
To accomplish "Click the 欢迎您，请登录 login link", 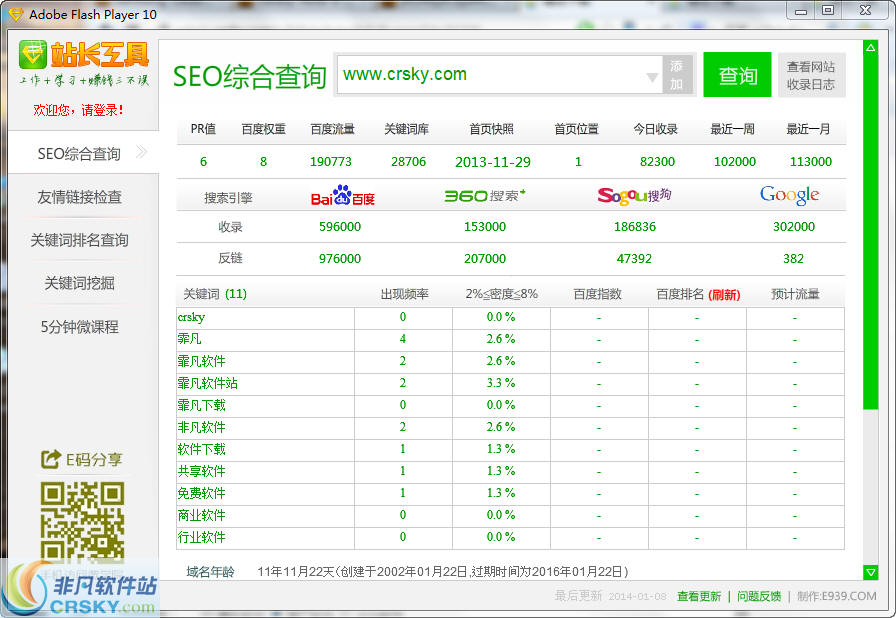I will point(78,110).
